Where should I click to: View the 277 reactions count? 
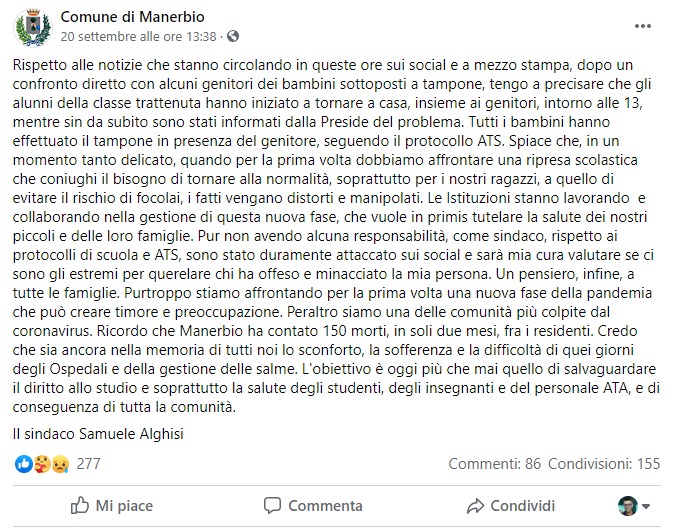(89, 464)
